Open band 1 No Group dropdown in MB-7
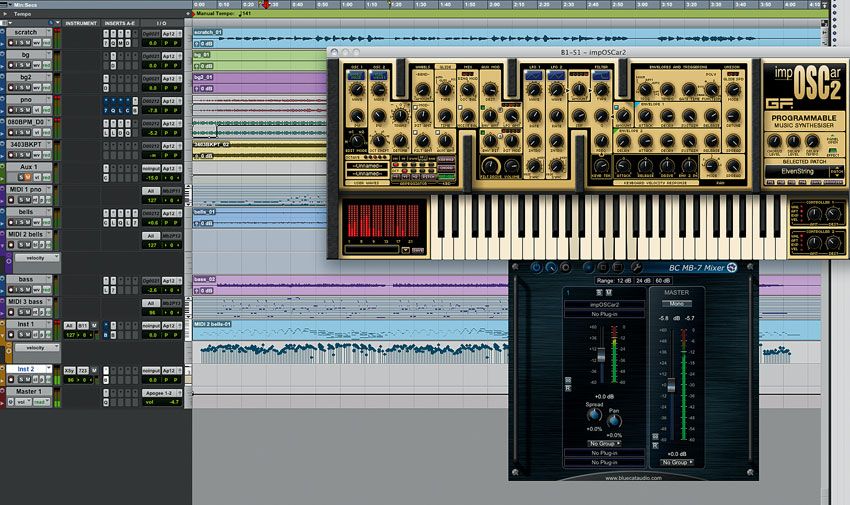 point(604,443)
